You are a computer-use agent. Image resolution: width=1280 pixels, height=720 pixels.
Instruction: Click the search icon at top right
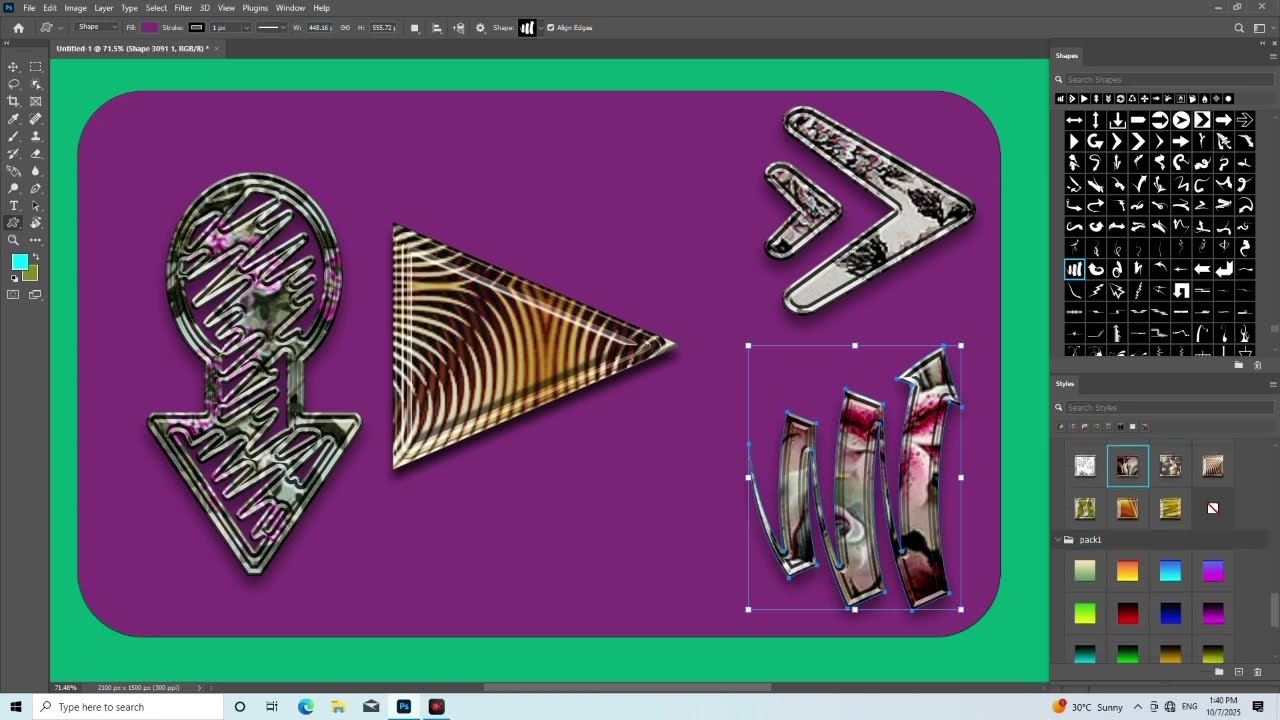coord(1239,28)
